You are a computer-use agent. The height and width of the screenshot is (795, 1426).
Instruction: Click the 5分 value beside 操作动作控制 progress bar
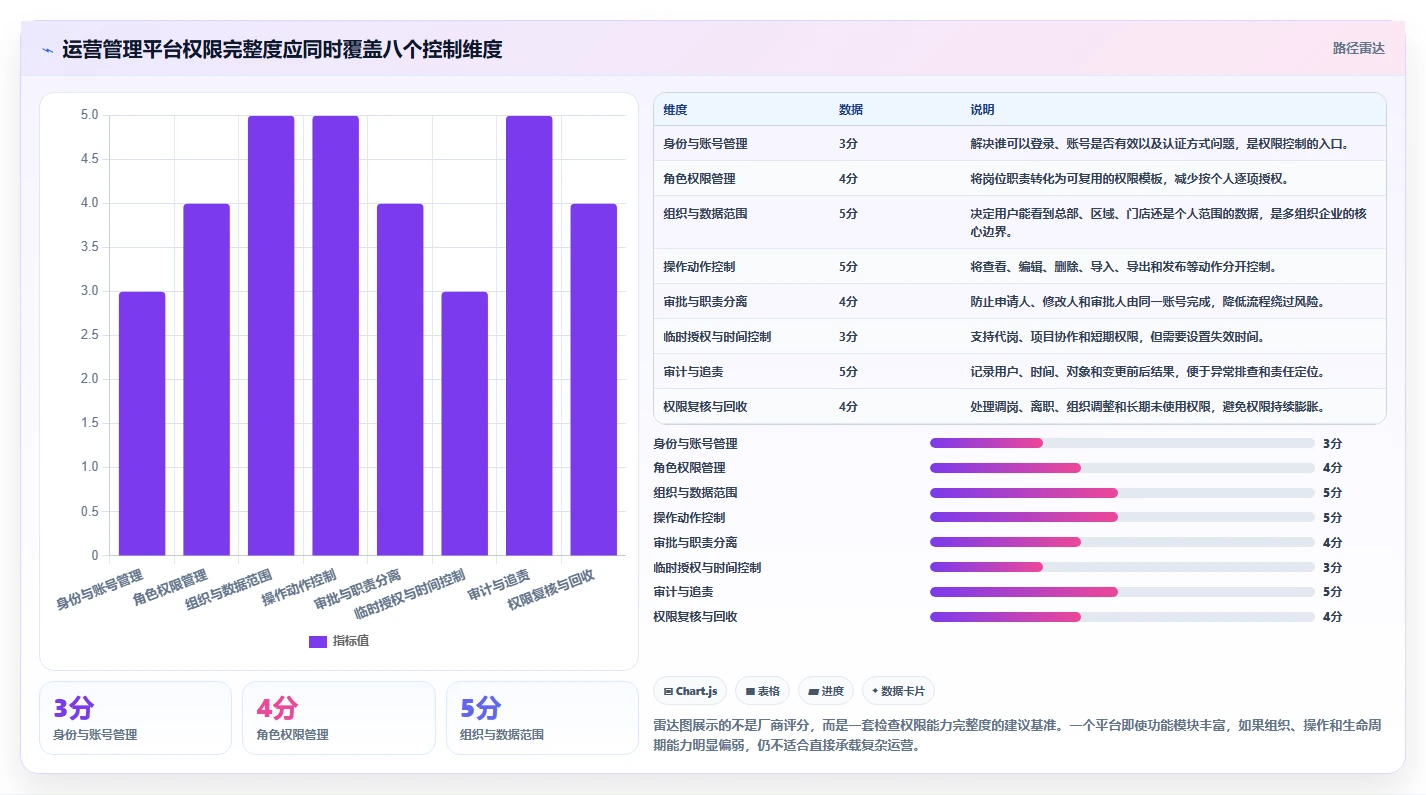pos(1332,518)
